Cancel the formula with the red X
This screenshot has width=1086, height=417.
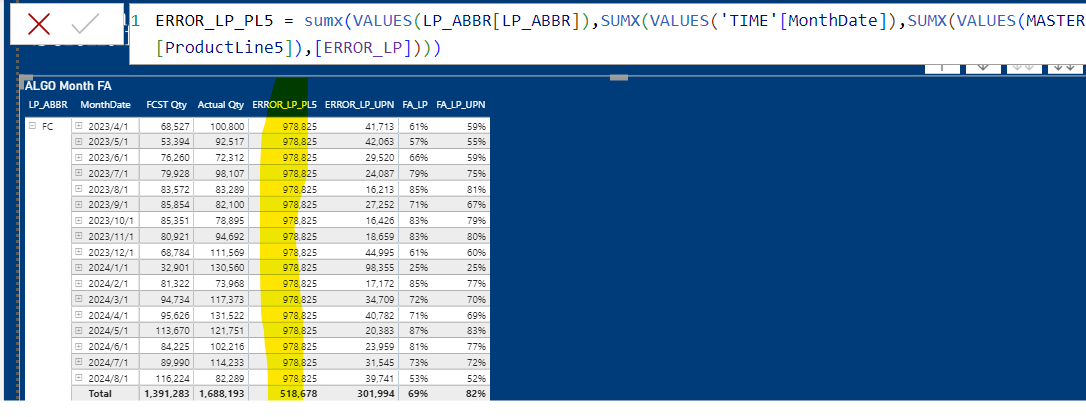coord(39,24)
